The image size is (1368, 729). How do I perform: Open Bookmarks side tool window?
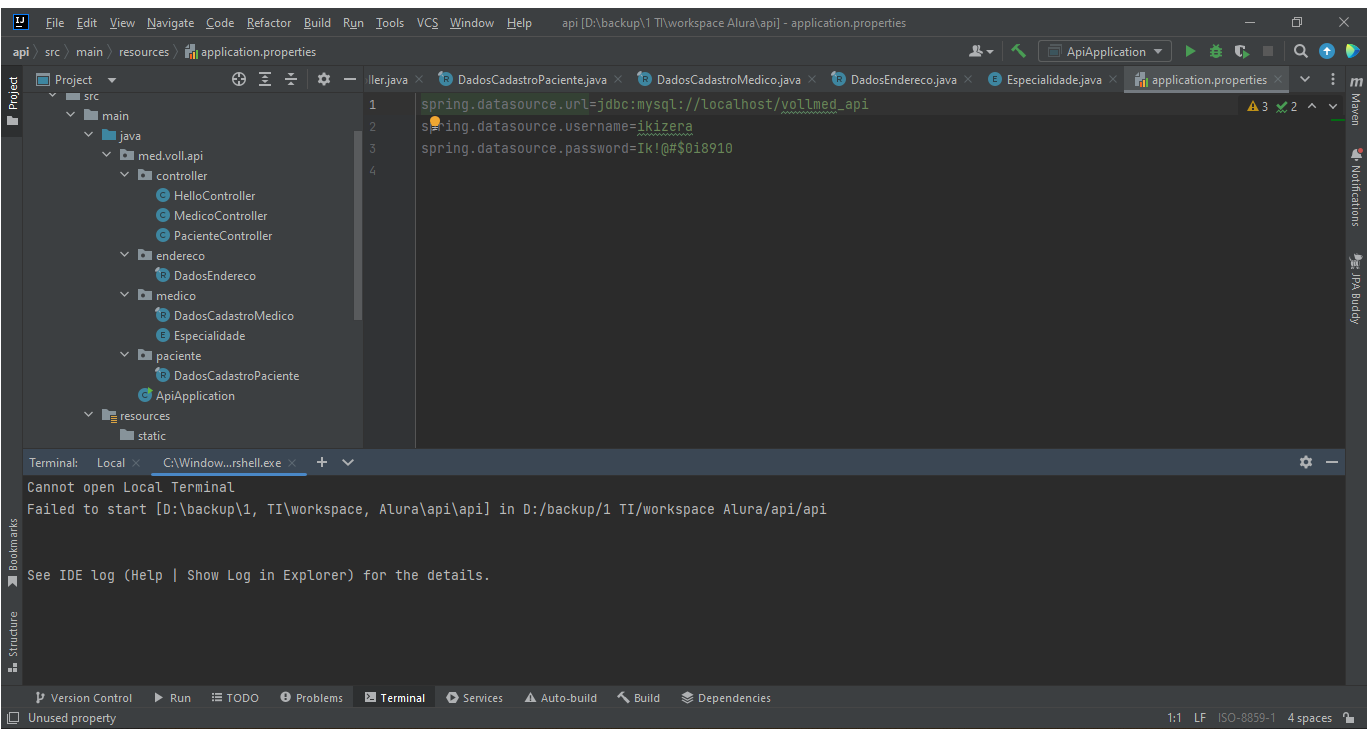coord(12,552)
